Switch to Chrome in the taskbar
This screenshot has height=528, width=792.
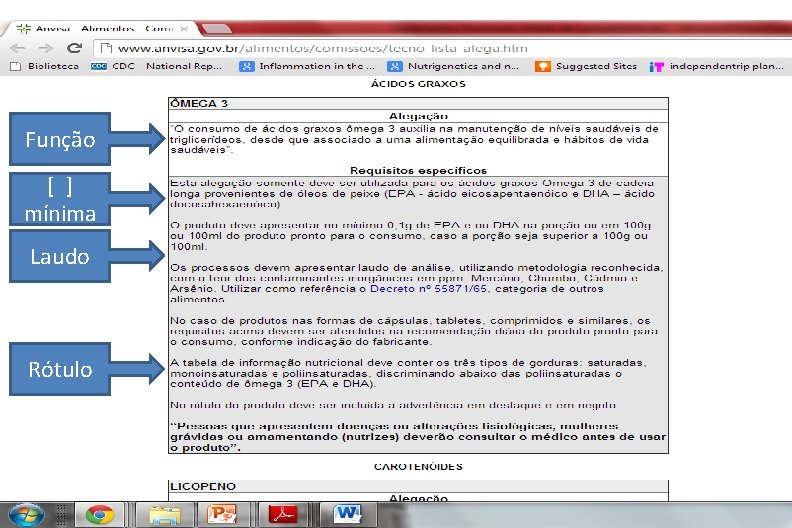tap(100, 515)
